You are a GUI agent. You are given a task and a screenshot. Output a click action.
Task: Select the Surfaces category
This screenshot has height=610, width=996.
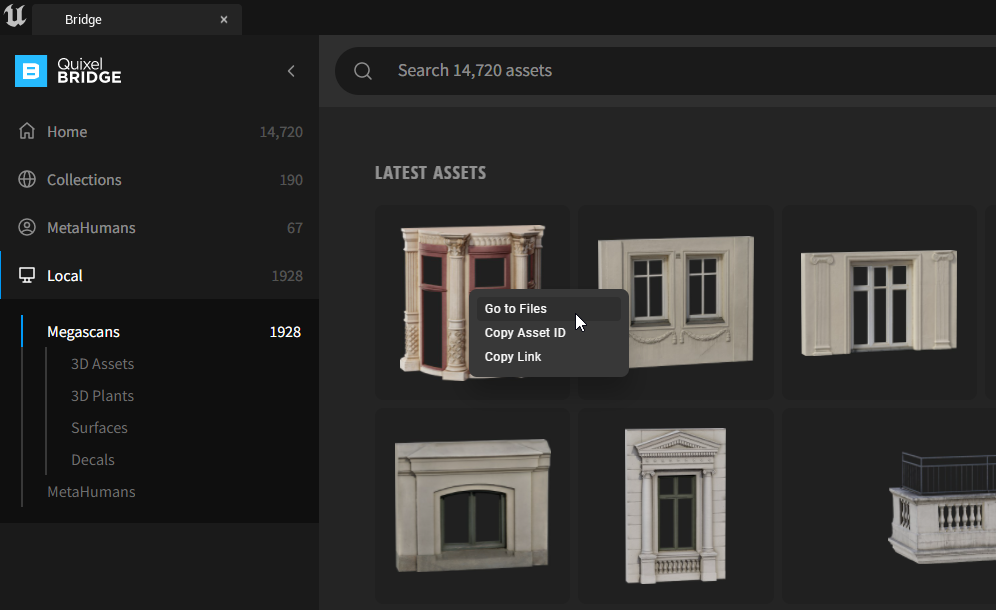click(99, 428)
